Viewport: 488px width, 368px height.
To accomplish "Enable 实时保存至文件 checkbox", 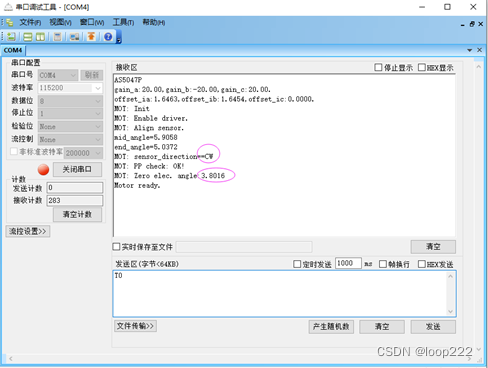I will click(x=116, y=247).
